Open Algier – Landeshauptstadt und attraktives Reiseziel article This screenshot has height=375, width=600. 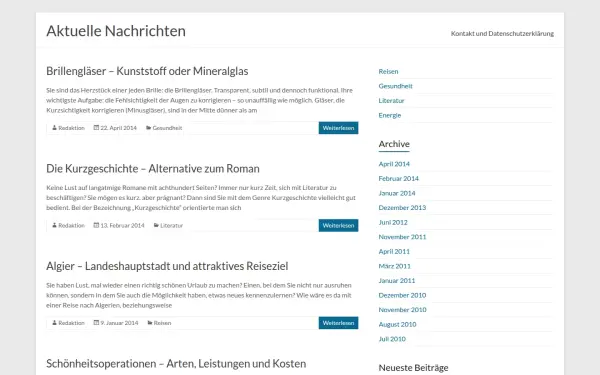coord(167,266)
